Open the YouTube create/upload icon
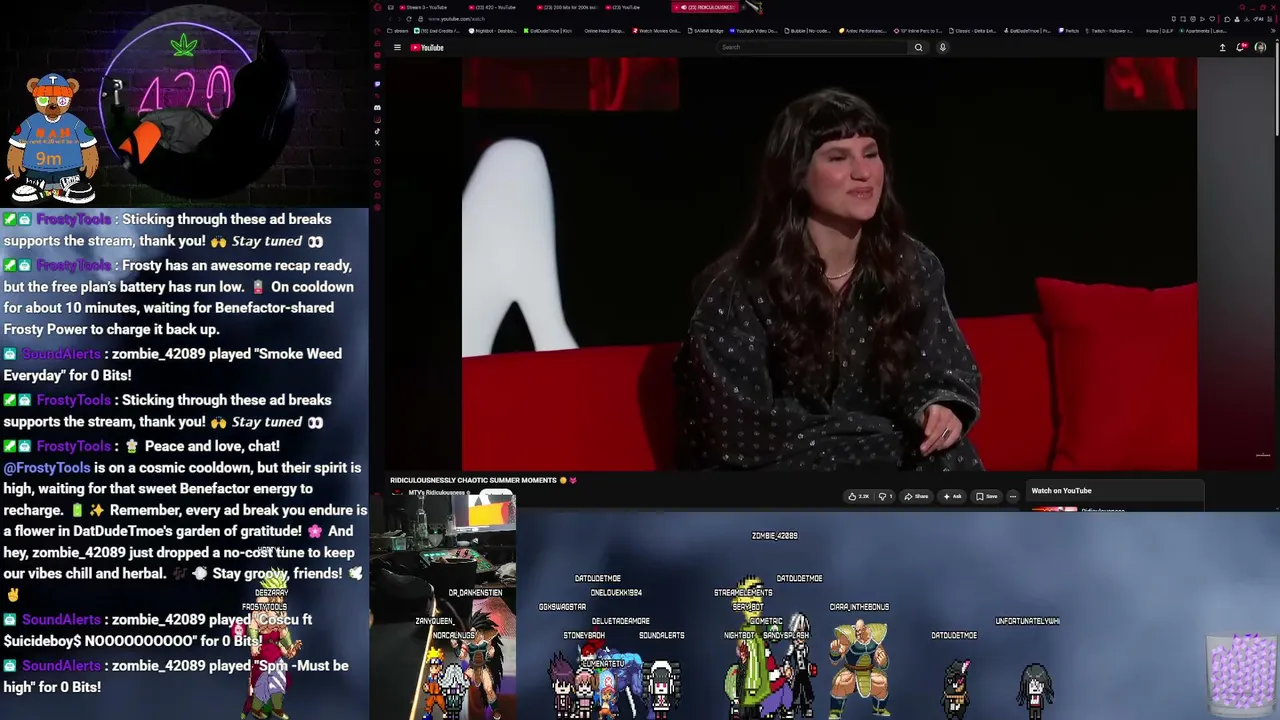Image resolution: width=1280 pixels, height=720 pixels. 1222,47
